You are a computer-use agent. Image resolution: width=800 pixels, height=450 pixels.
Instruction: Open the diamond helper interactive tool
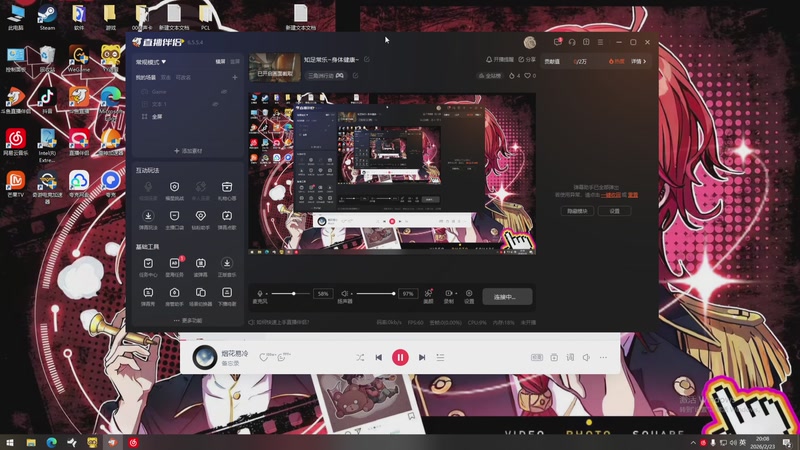201,220
